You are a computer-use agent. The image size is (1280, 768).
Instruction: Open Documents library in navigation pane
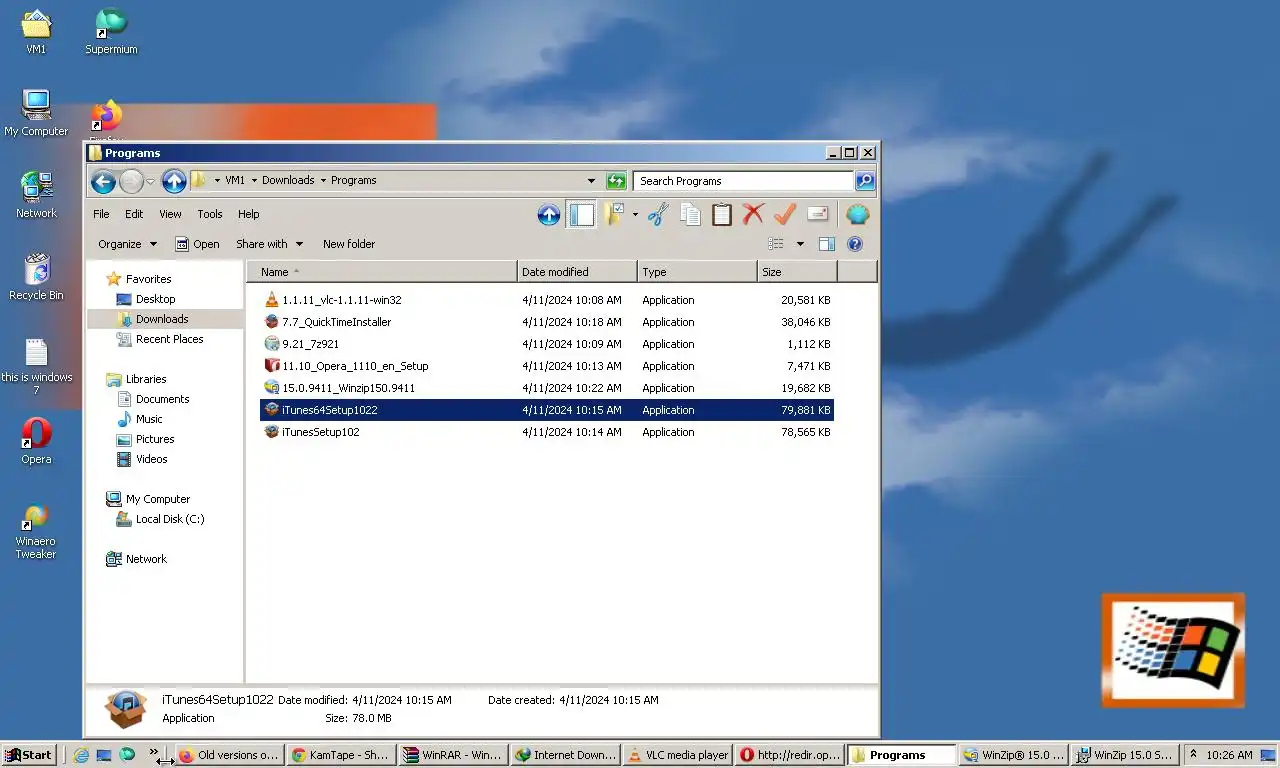162,399
